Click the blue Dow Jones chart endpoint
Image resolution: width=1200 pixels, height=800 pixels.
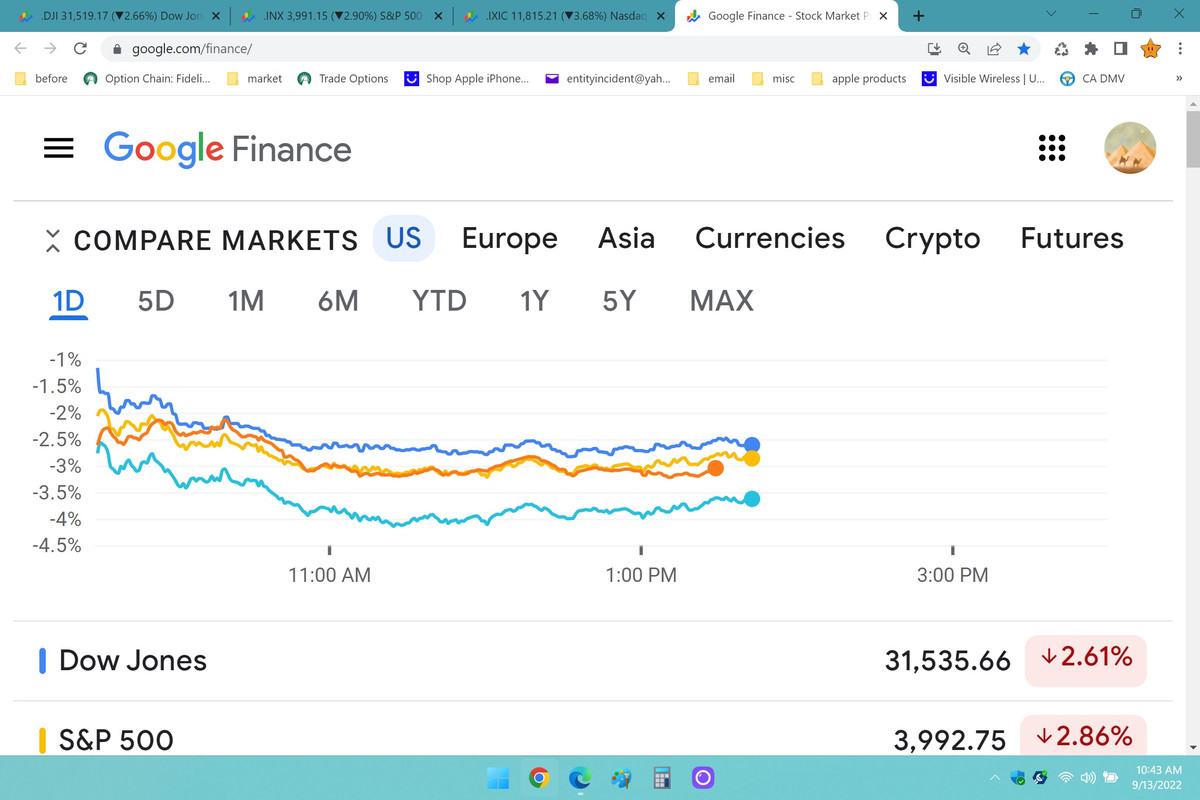pyautogui.click(x=752, y=445)
